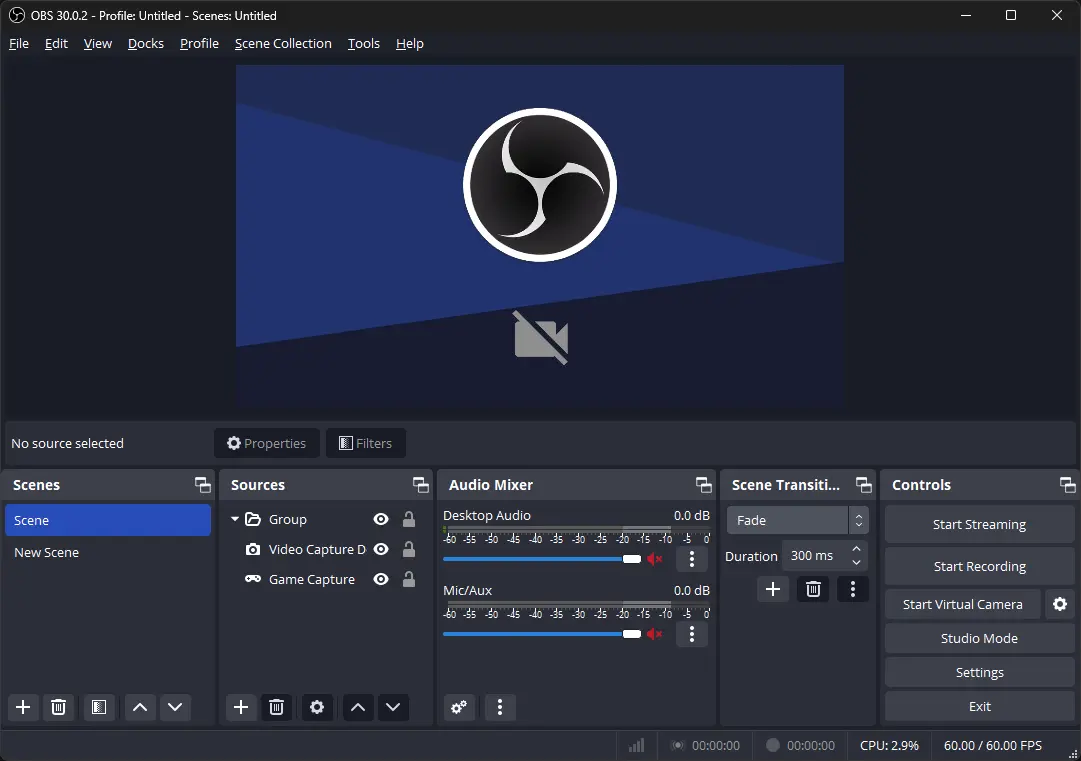Open the View menu
Viewport: 1081px width, 761px height.
(98, 43)
